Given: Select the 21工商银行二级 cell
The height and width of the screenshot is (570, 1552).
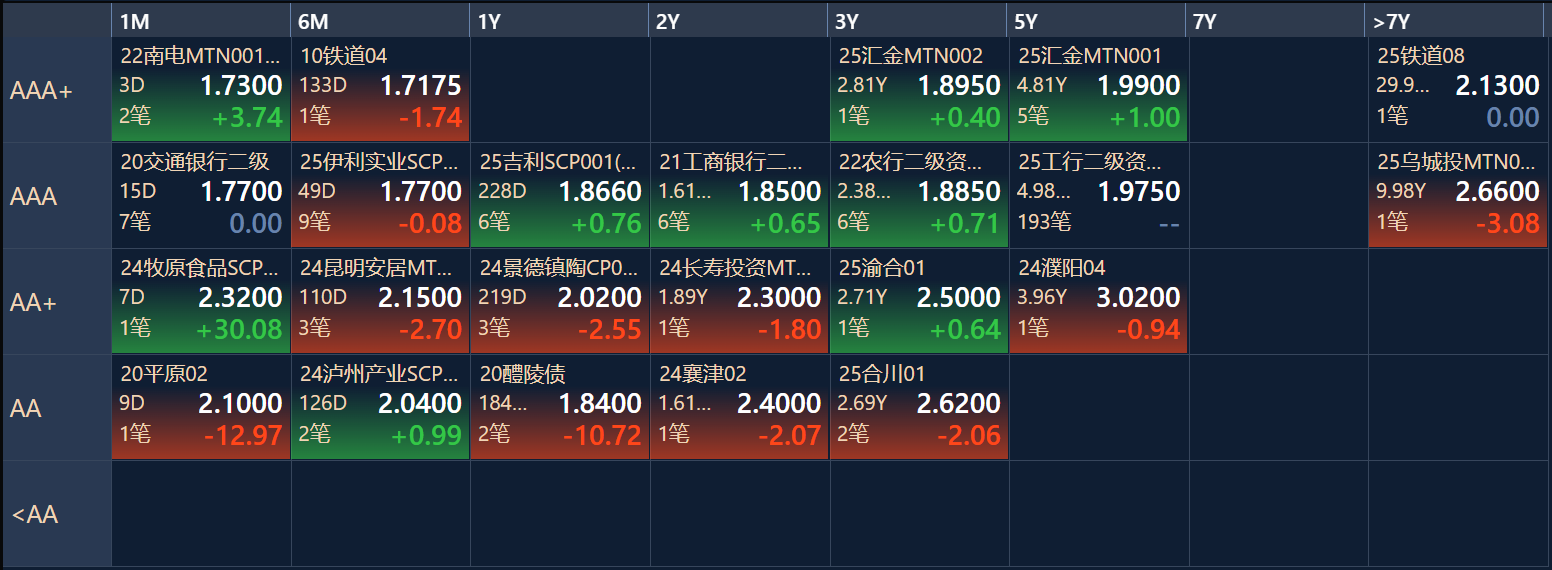Looking at the screenshot, I should [739, 195].
